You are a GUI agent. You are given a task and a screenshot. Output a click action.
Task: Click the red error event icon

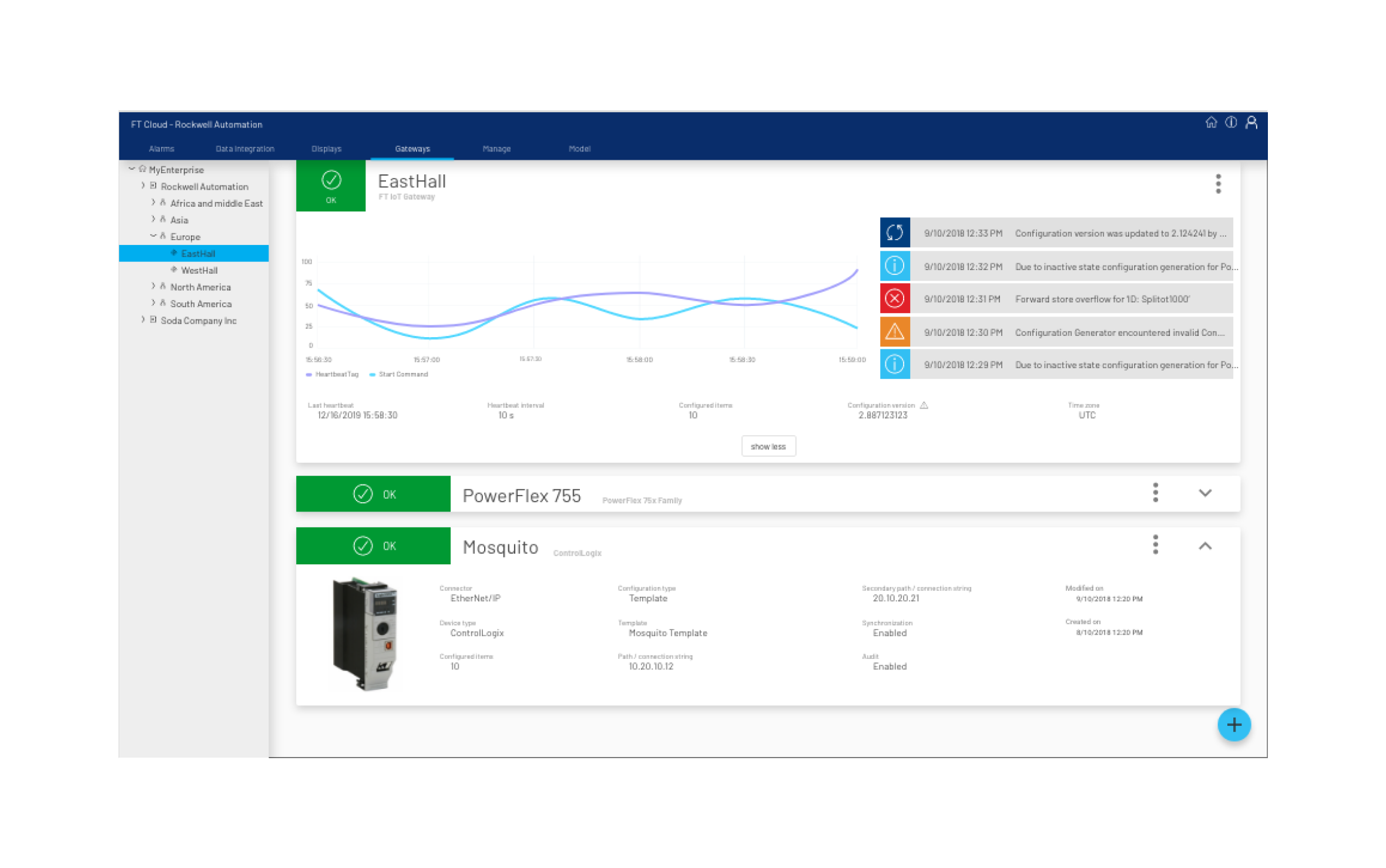tap(894, 299)
